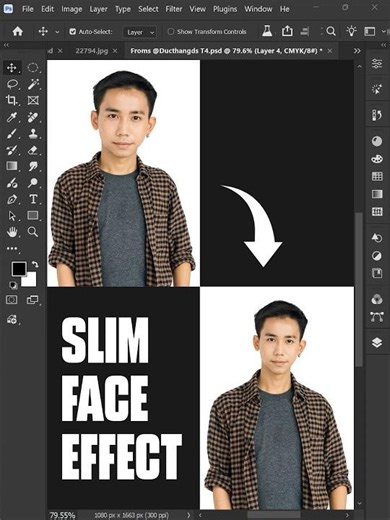Screen dimensions: 390x520
Task: Open the Auto-Select Layer dropdown
Action: [x=139, y=32]
